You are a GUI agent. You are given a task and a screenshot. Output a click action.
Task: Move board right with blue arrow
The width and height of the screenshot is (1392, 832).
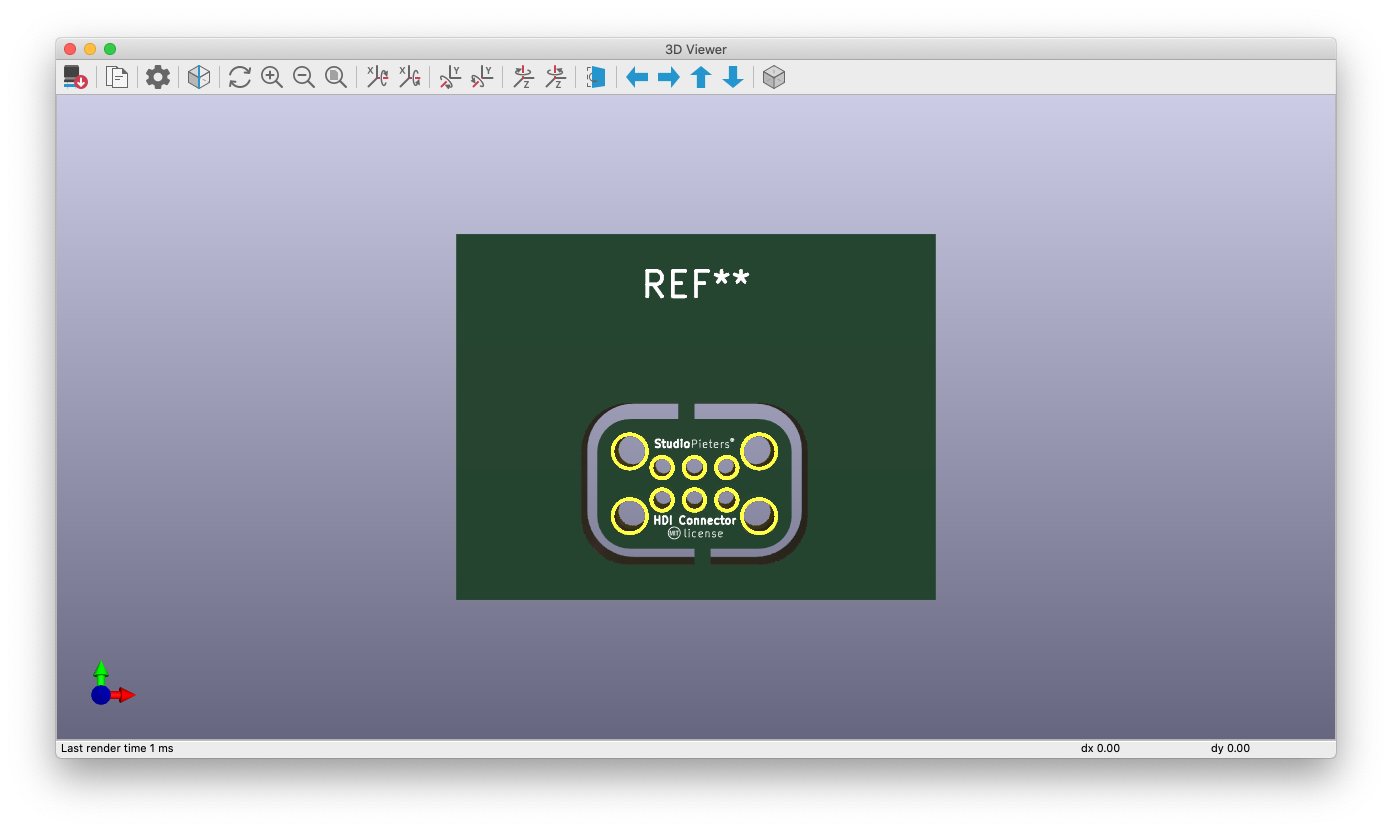pyautogui.click(x=669, y=77)
